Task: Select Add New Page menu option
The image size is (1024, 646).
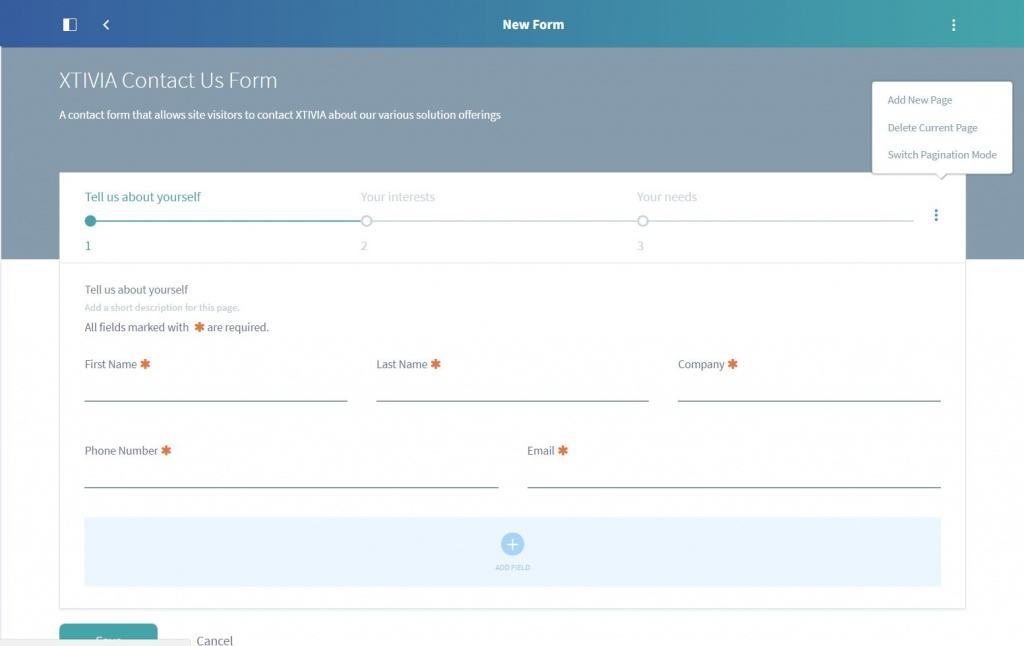Action: [919, 100]
